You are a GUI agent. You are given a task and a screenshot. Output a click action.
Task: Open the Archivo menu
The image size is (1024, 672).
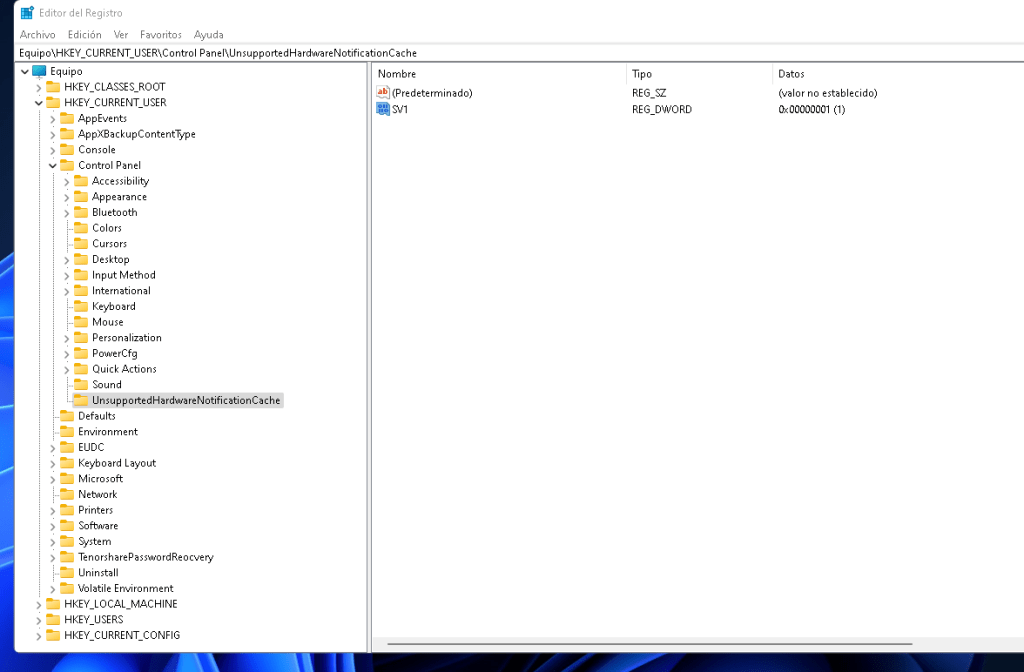(37, 34)
